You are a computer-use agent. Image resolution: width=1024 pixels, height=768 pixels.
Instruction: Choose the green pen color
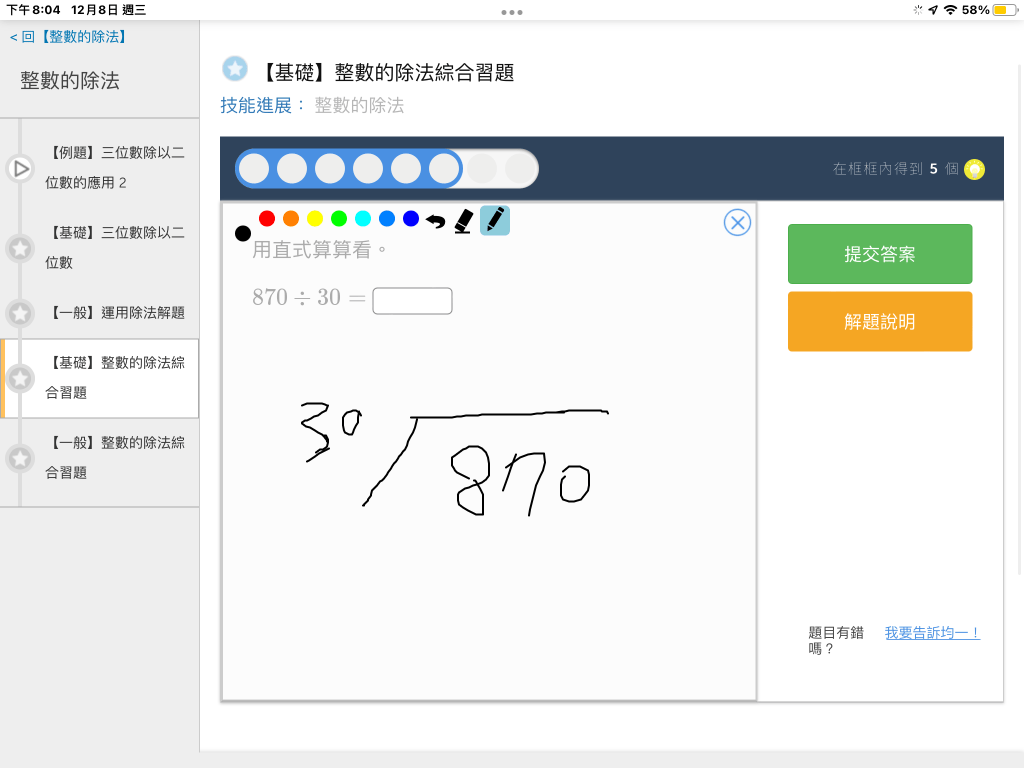point(339,218)
